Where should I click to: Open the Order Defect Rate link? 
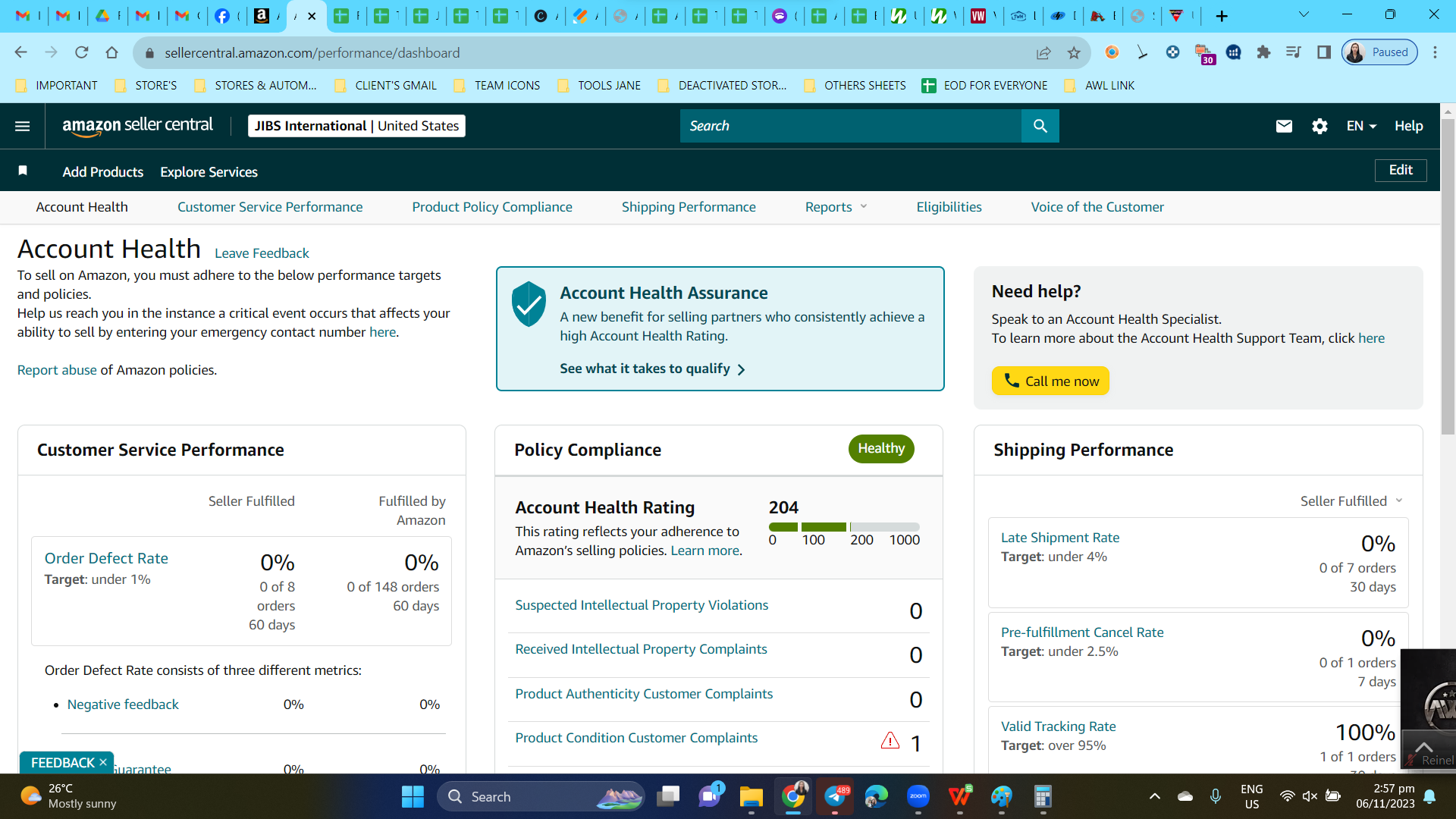[106, 558]
